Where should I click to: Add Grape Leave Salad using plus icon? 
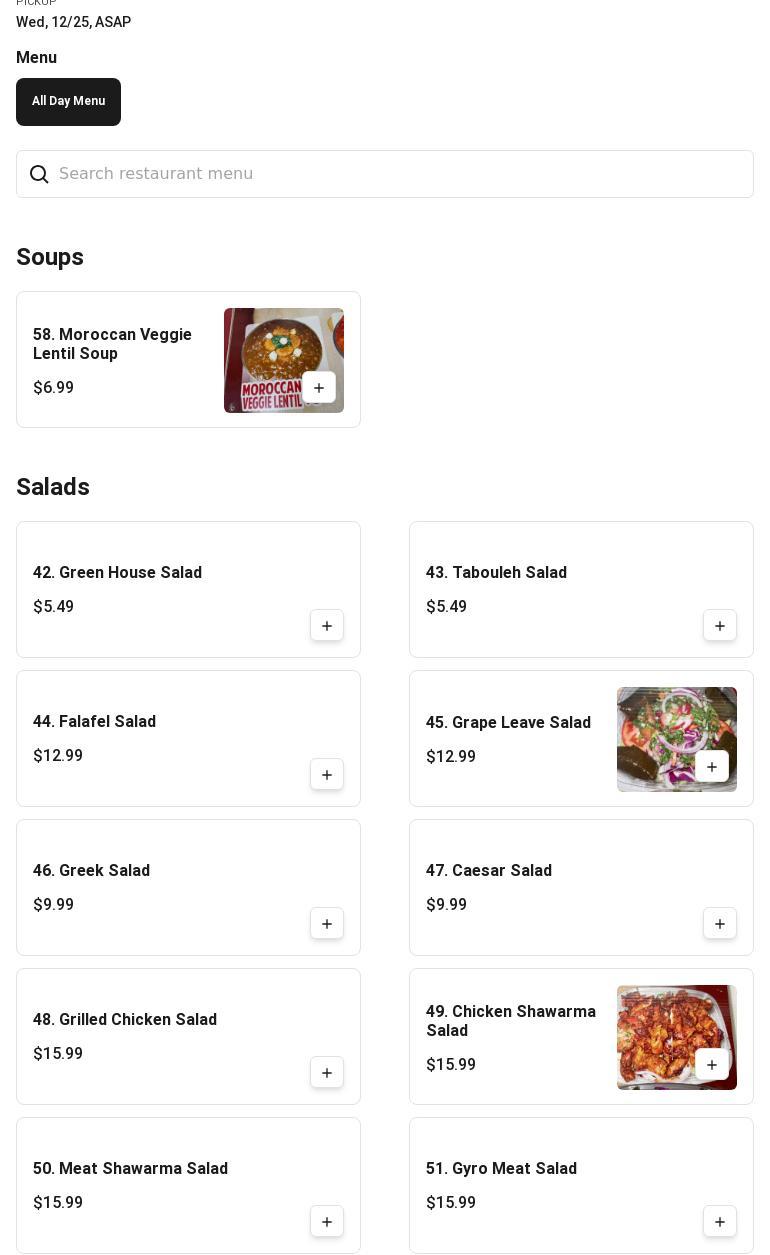pos(712,767)
